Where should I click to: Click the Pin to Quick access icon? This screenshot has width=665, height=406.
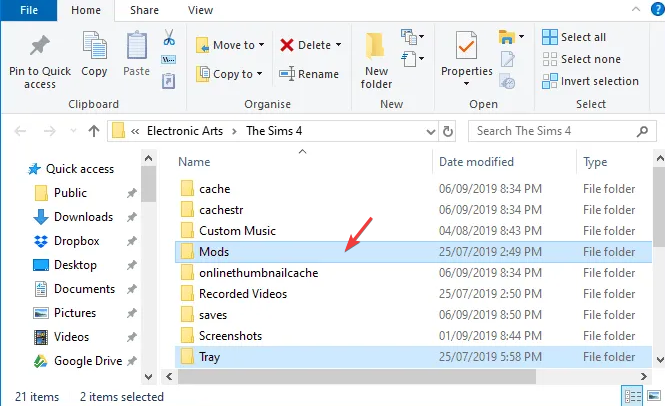[40, 45]
